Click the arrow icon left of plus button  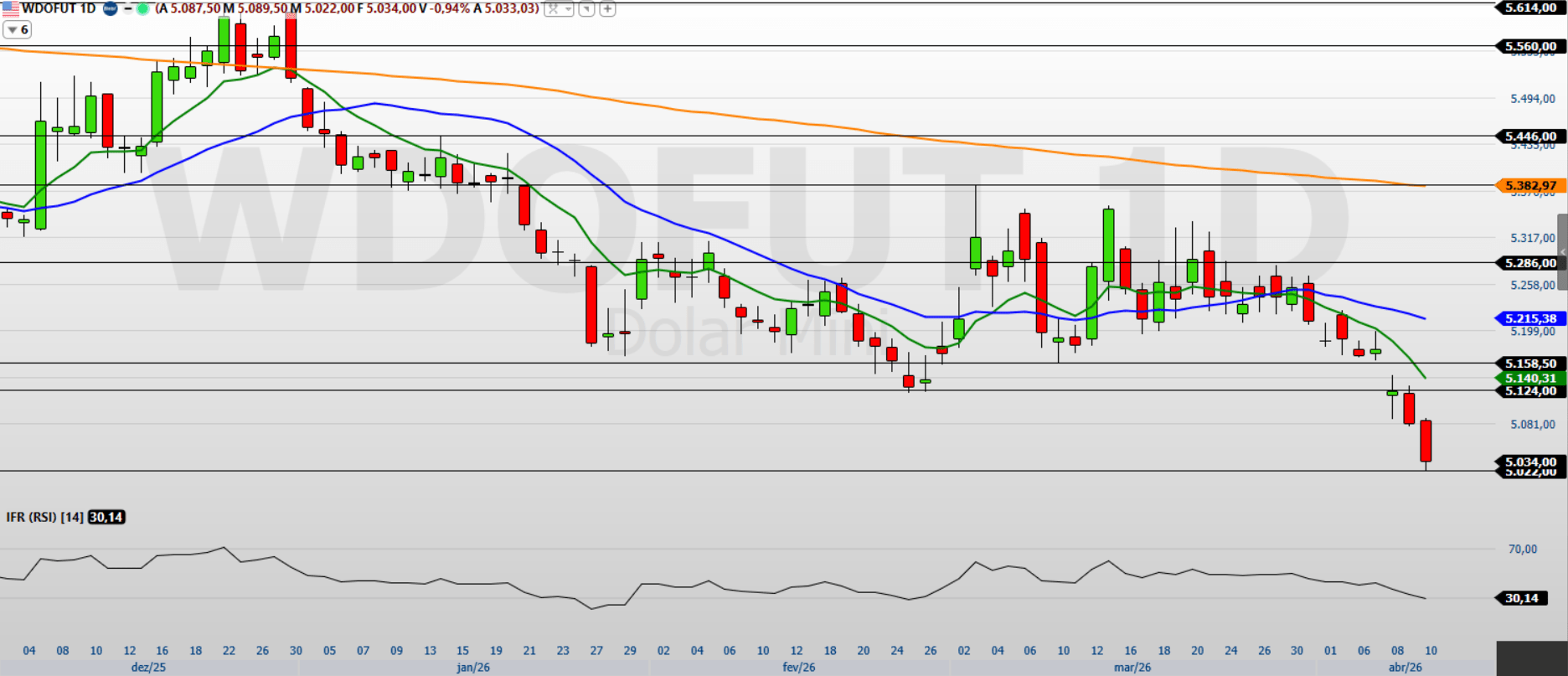point(586,9)
